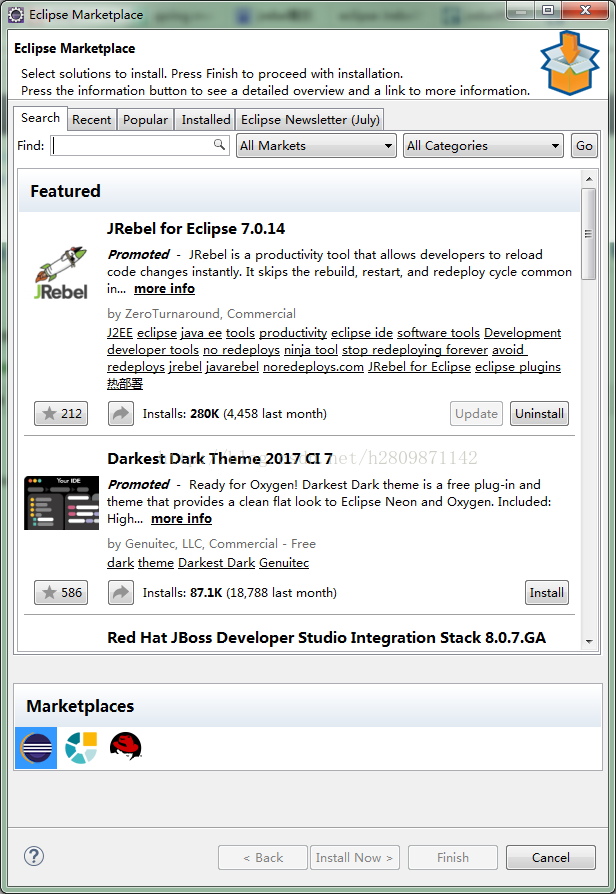Screen dimensions: 616x894
Task: Open the All Markets dropdown
Action: coord(317,145)
